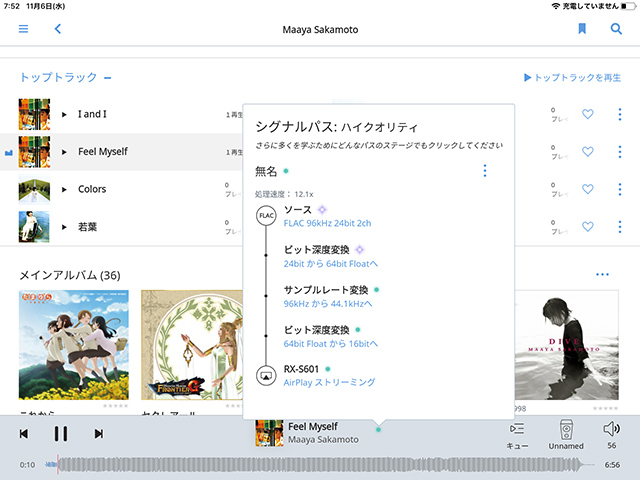Image resolution: width=640 pixels, height=480 pixels.
Task: Favorite the 若葉 track heart
Action: 587,227
